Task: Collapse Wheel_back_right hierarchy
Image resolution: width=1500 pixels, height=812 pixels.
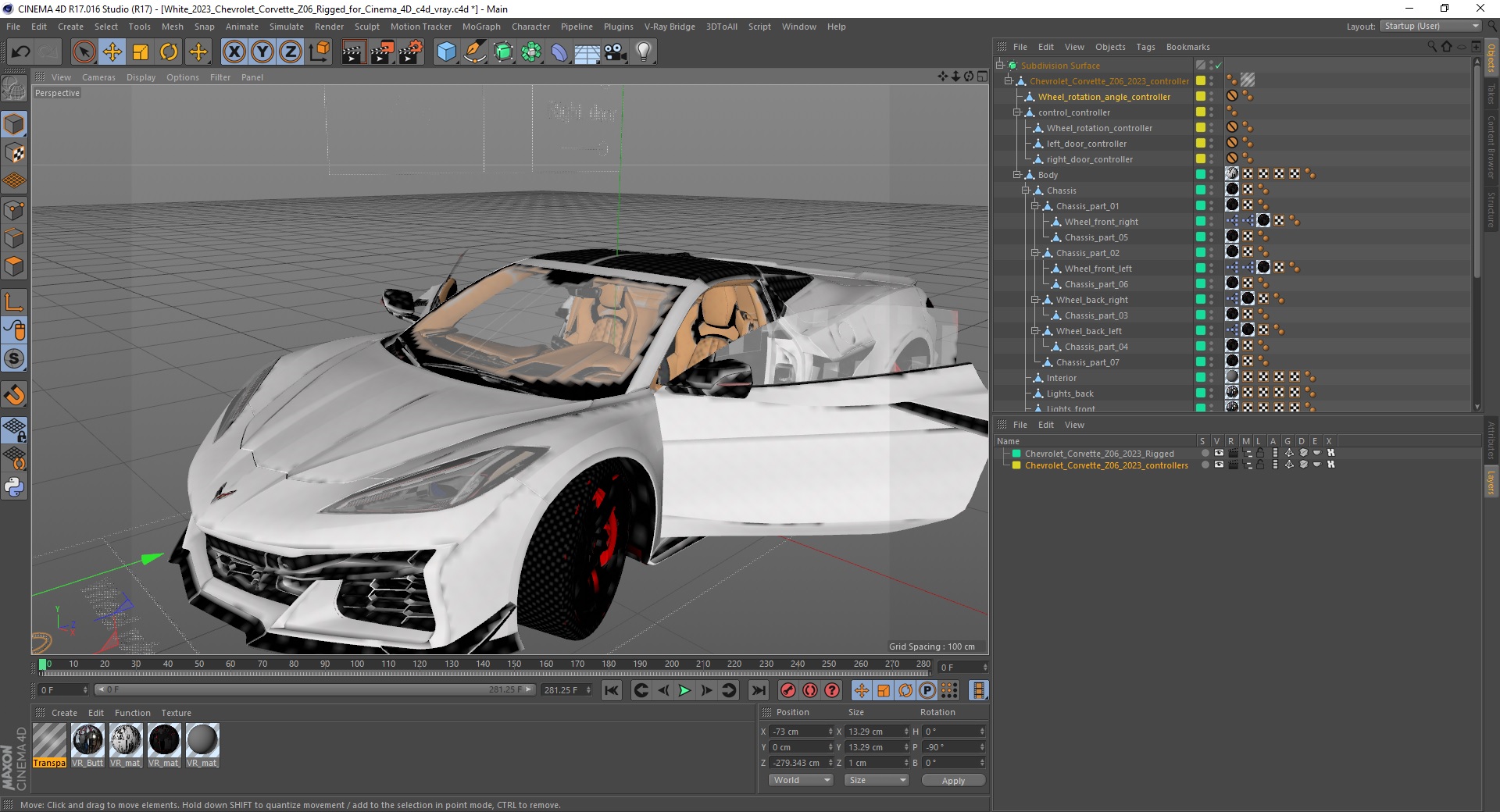Action: (x=1034, y=300)
